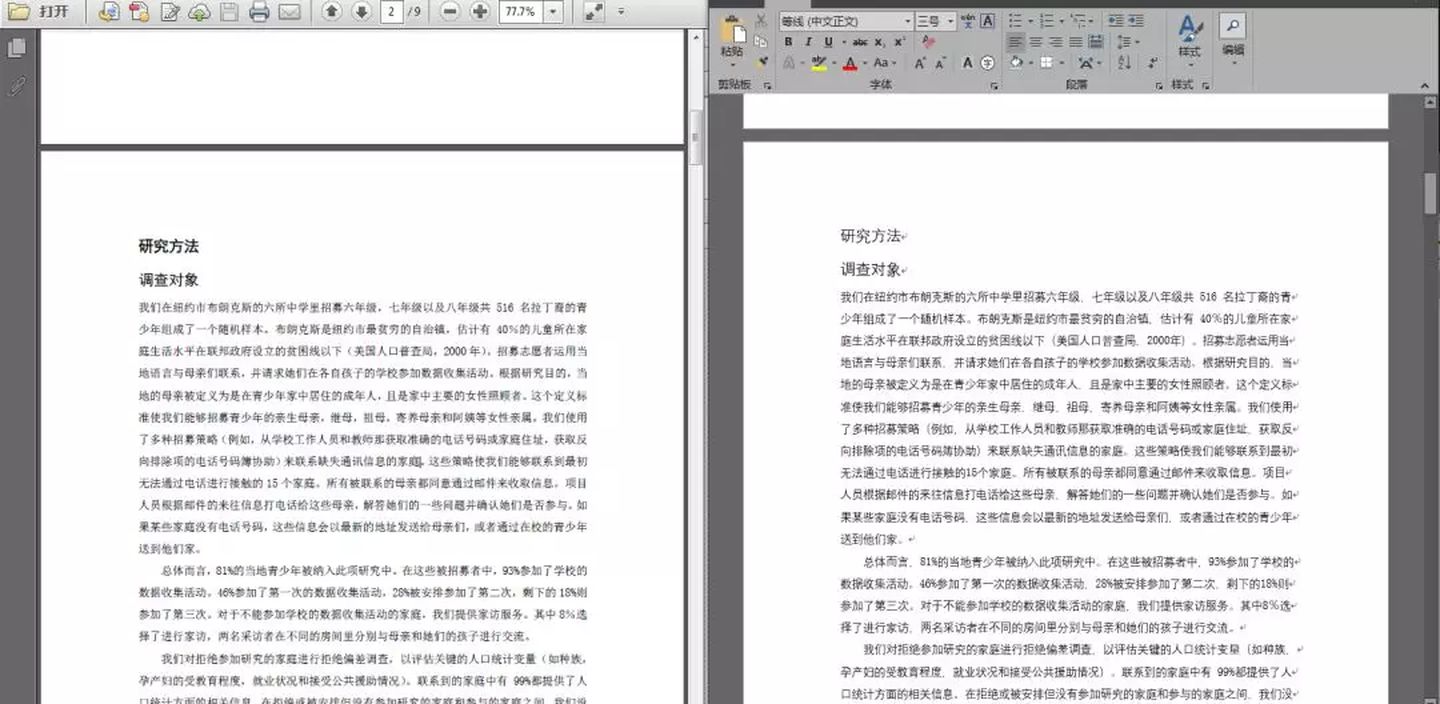1440x704 pixels.
Task: Click the Format Painter brush in Word
Action: [x=762, y=62]
